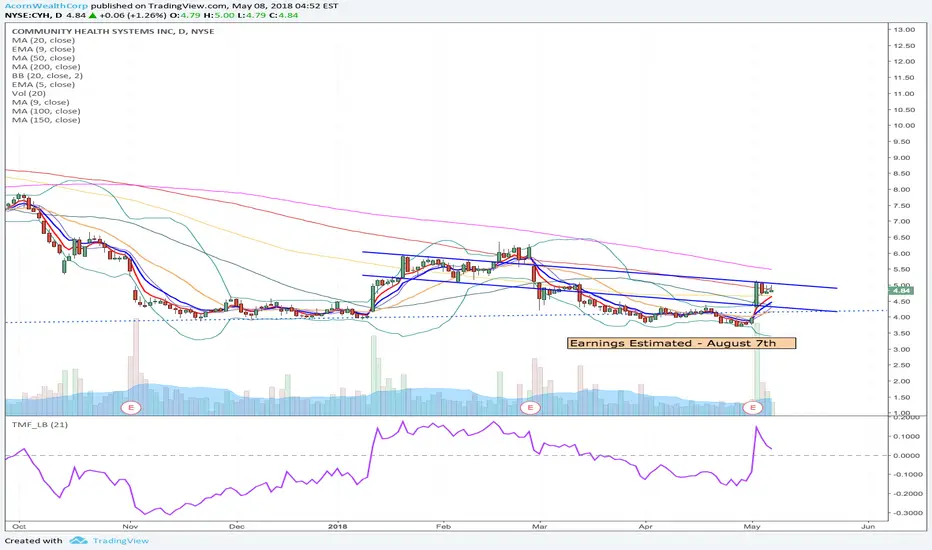
Task: Click the Earnings Estimated August 7th note
Action: [x=681, y=343]
